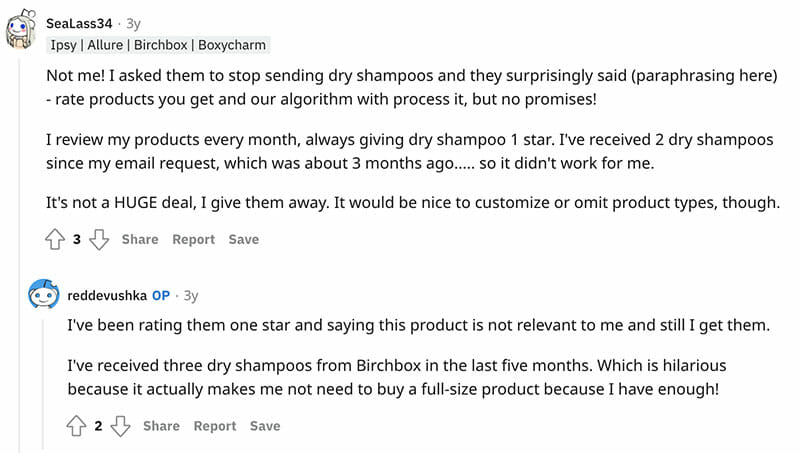Image resolution: width=800 pixels, height=453 pixels.
Task: Collapse reddevushka's reply thread line
Action: pos(43,380)
